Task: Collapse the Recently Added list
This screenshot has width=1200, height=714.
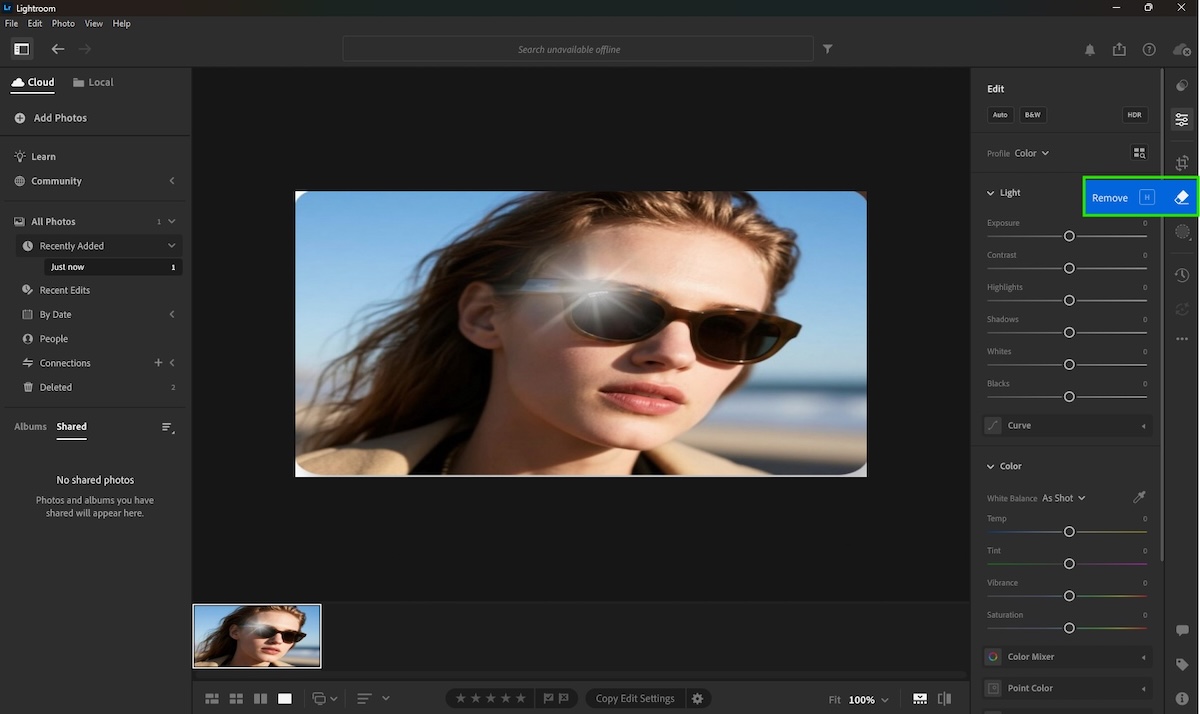Action: click(172, 246)
